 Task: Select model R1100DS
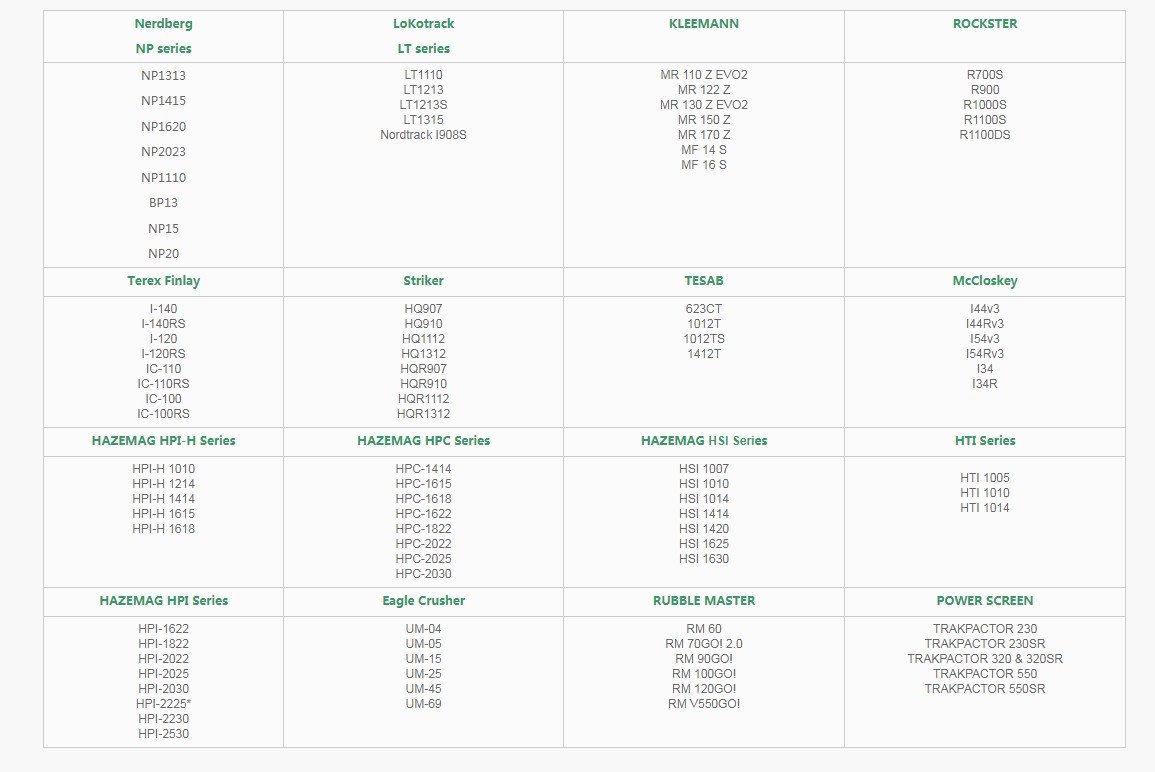click(x=985, y=135)
